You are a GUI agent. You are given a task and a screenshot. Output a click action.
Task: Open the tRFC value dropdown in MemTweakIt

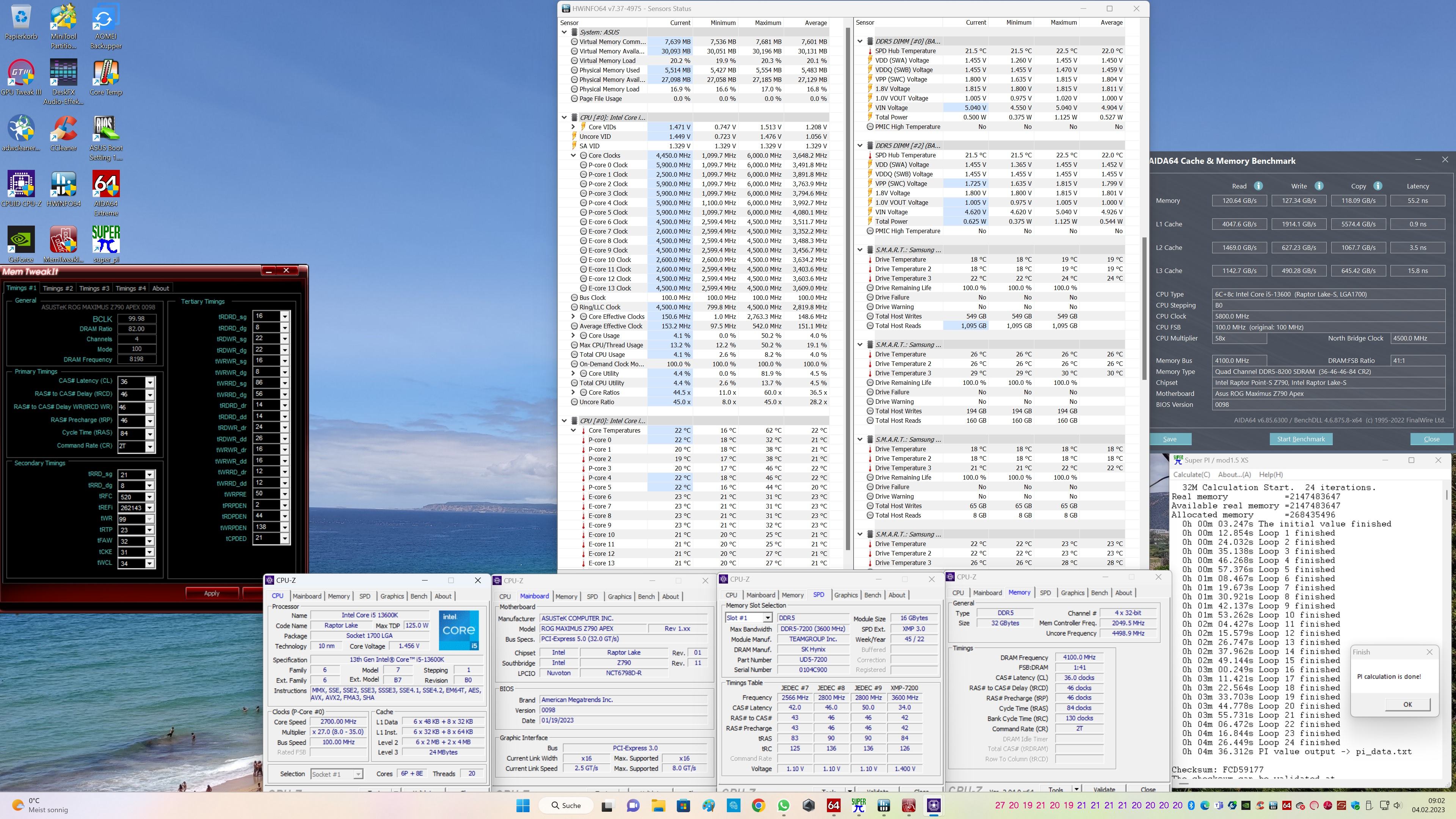click(x=150, y=497)
